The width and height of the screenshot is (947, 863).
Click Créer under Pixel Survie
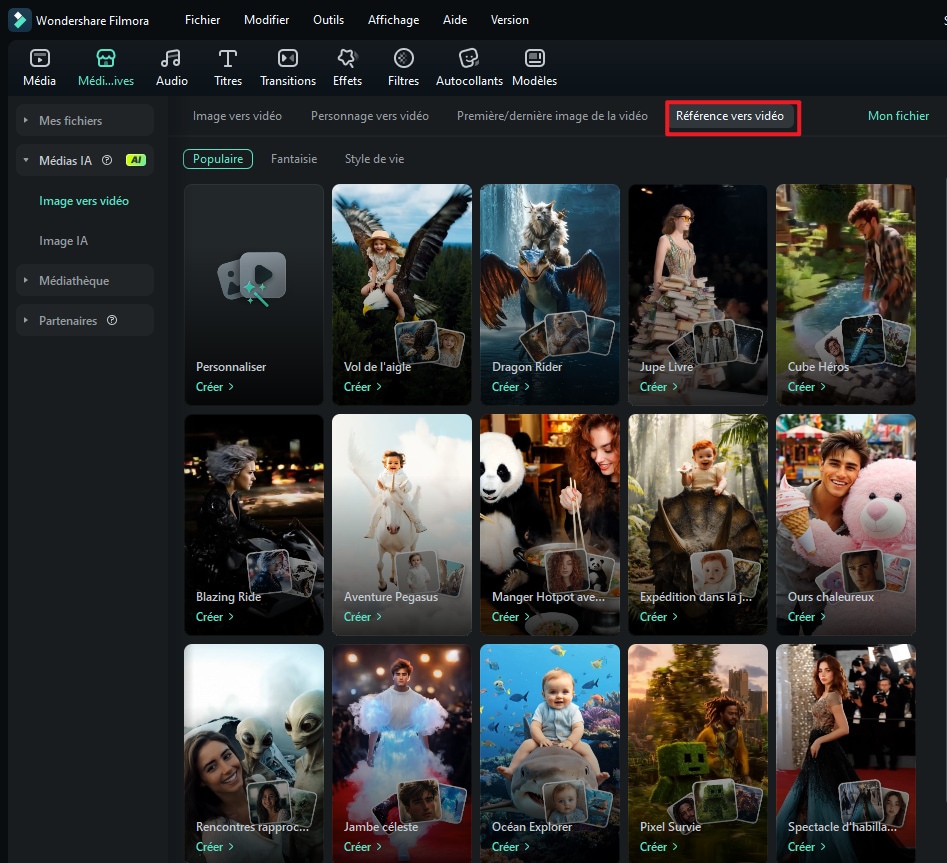point(658,847)
